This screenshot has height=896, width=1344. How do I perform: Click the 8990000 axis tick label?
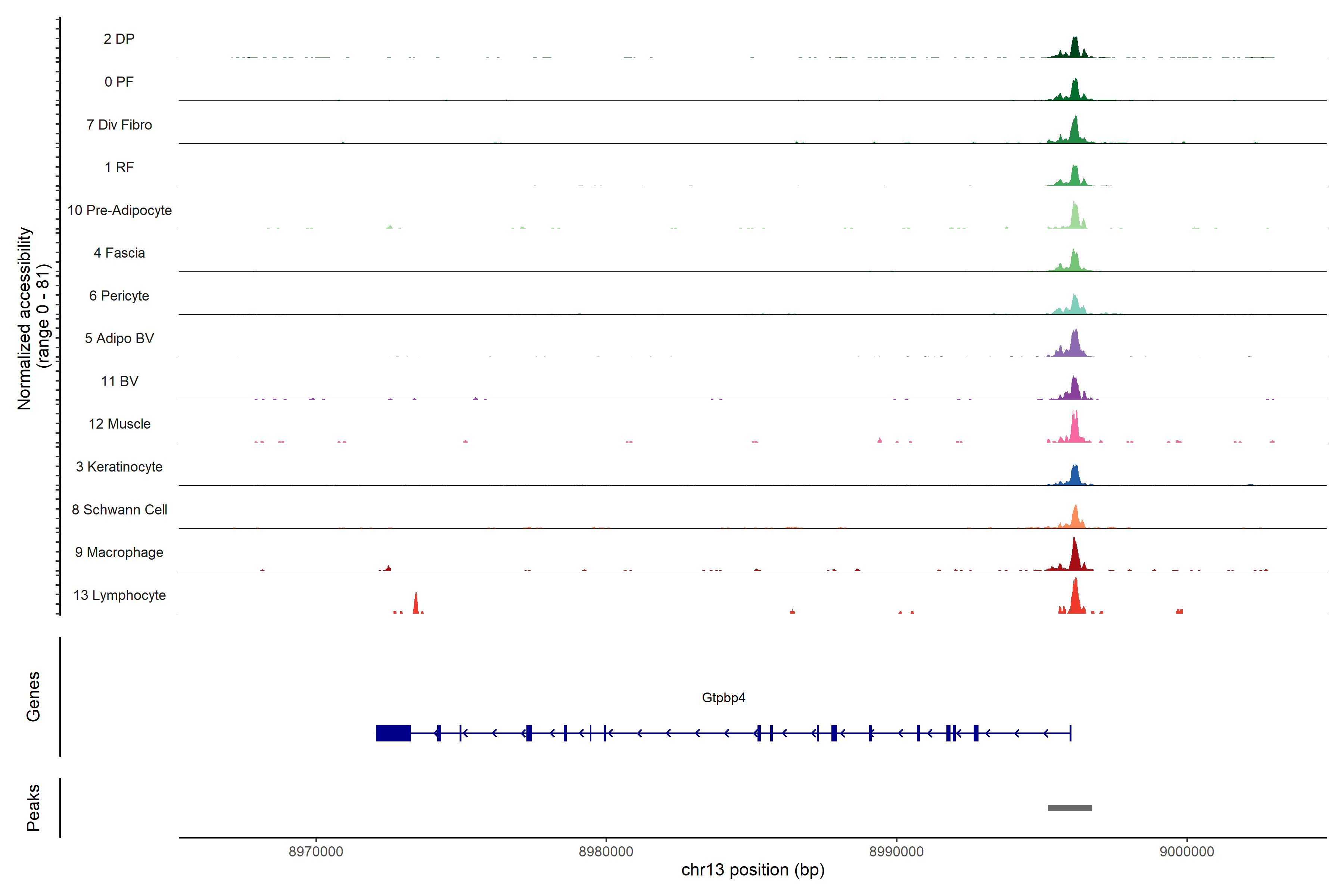pyautogui.click(x=896, y=852)
